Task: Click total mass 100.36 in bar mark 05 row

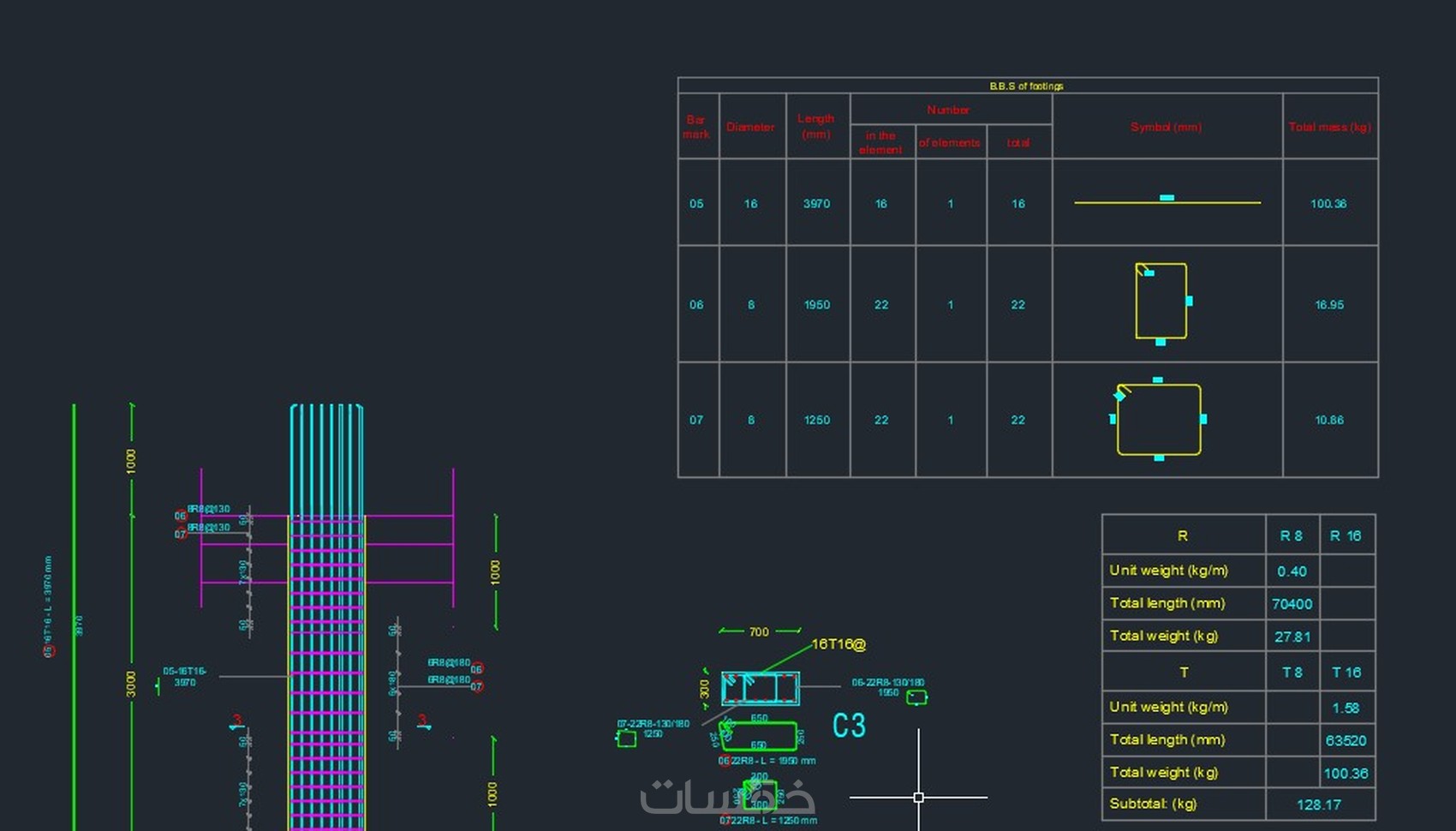Action: tap(1328, 204)
